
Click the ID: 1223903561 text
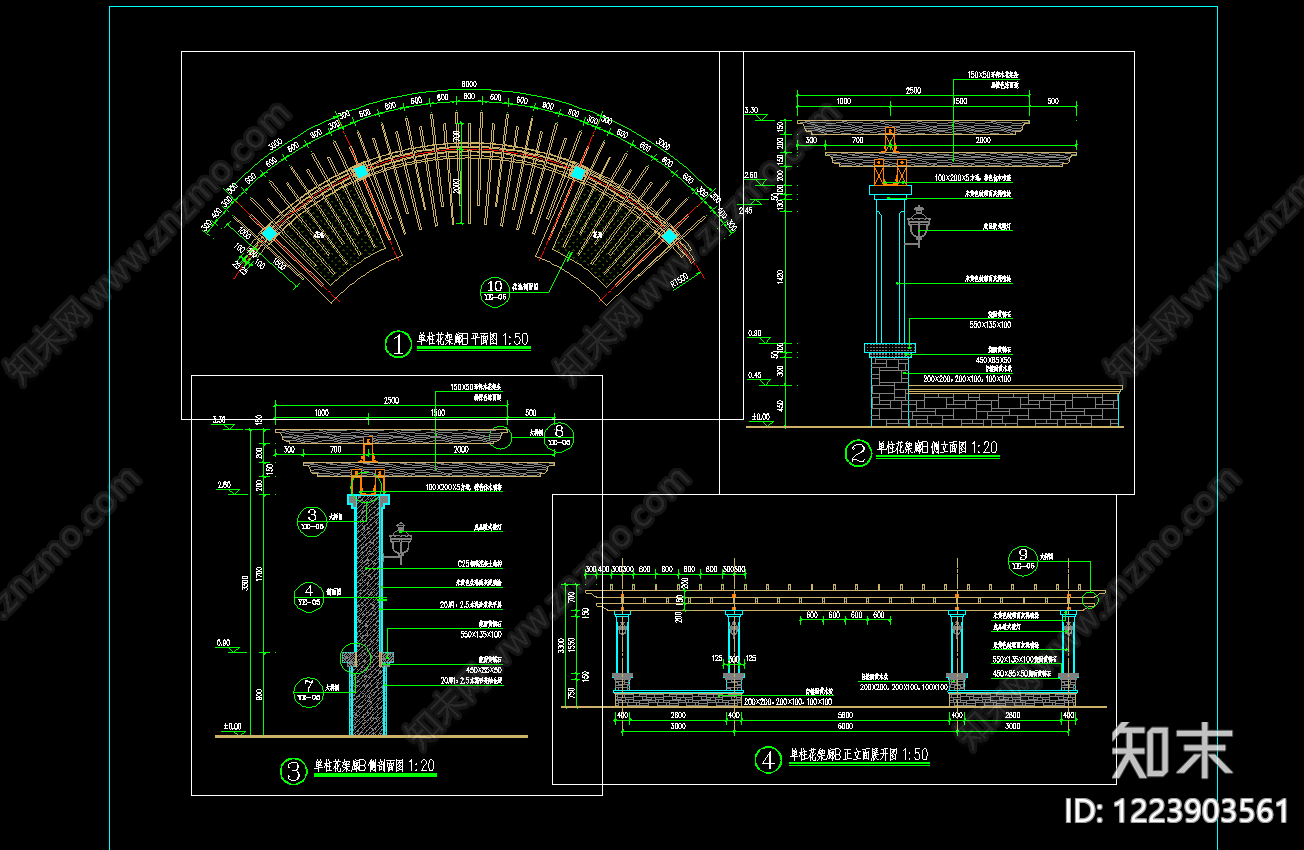click(x=1175, y=810)
